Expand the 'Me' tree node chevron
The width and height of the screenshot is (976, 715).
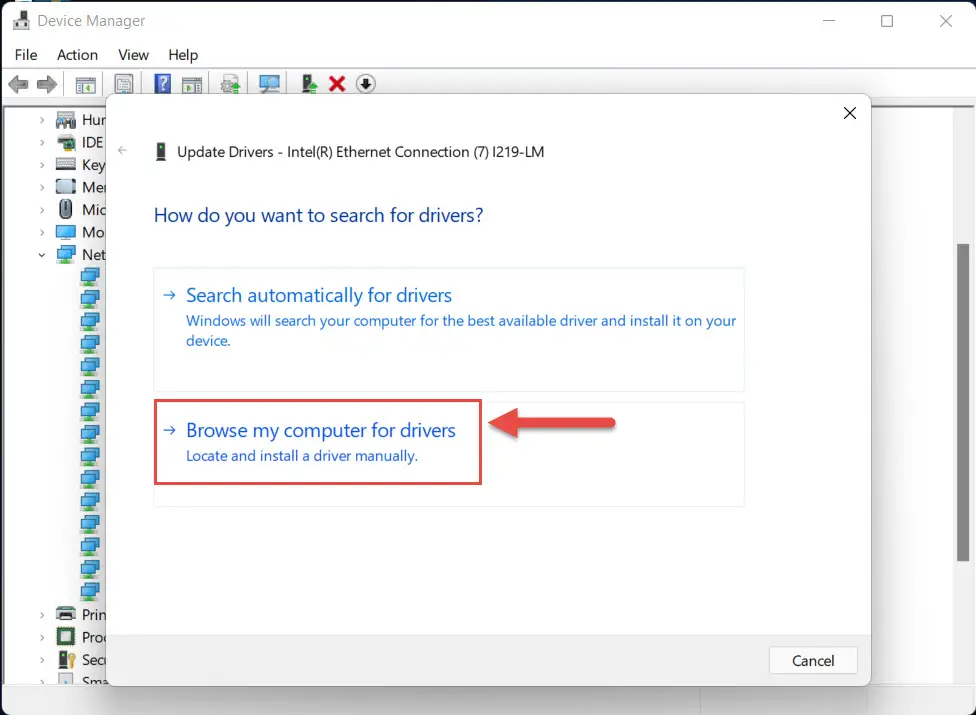(42, 187)
